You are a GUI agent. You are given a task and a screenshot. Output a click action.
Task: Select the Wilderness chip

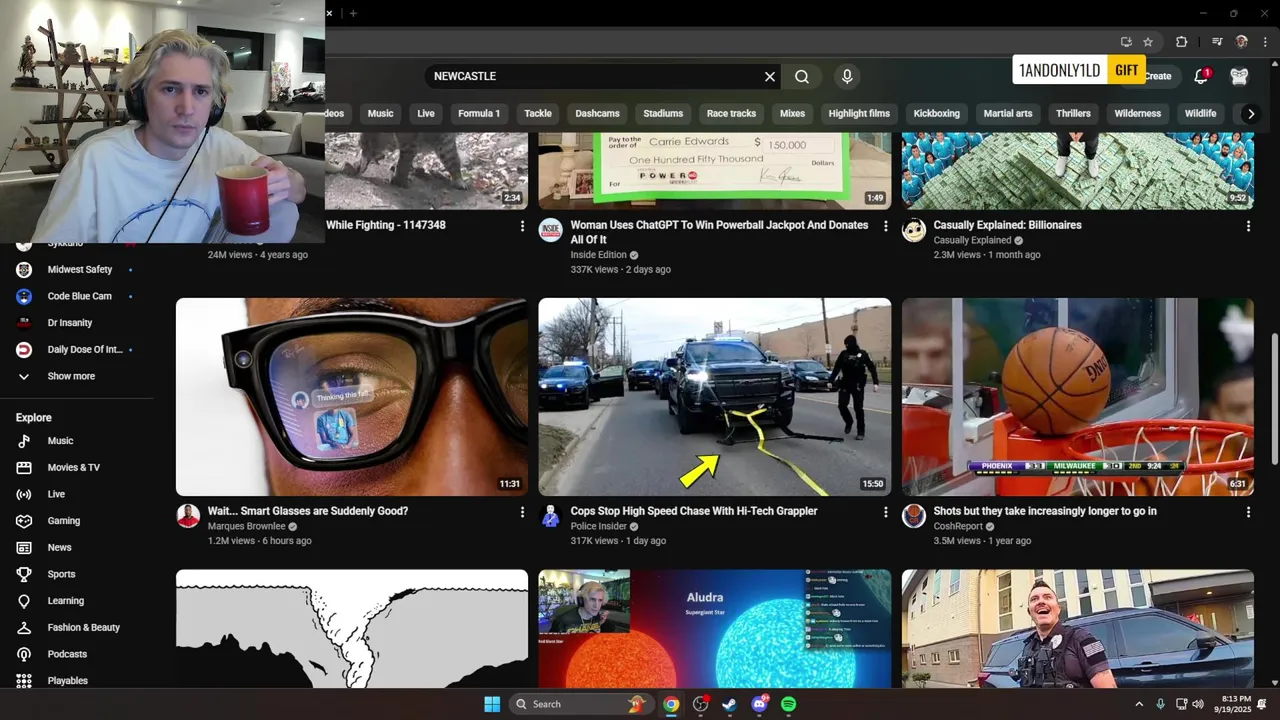click(x=1138, y=113)
